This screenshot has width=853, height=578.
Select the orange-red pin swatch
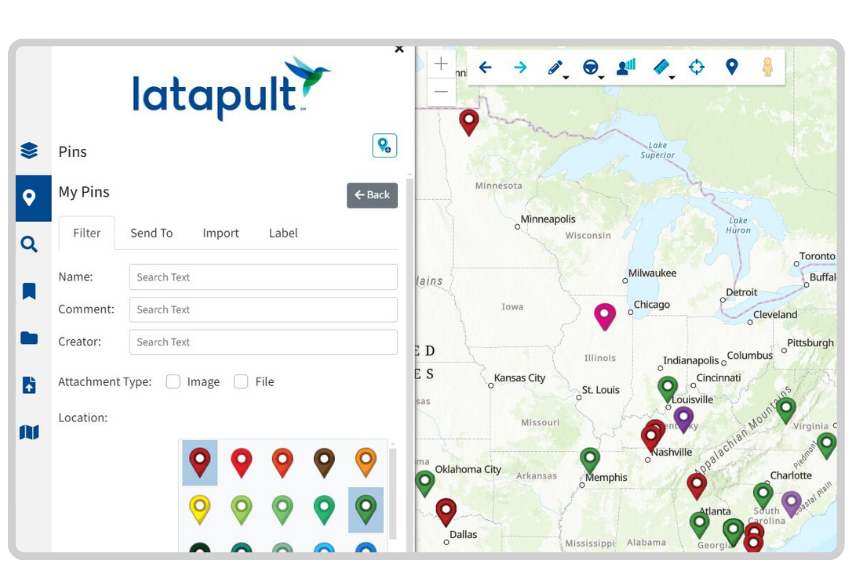tap(283, 463)
